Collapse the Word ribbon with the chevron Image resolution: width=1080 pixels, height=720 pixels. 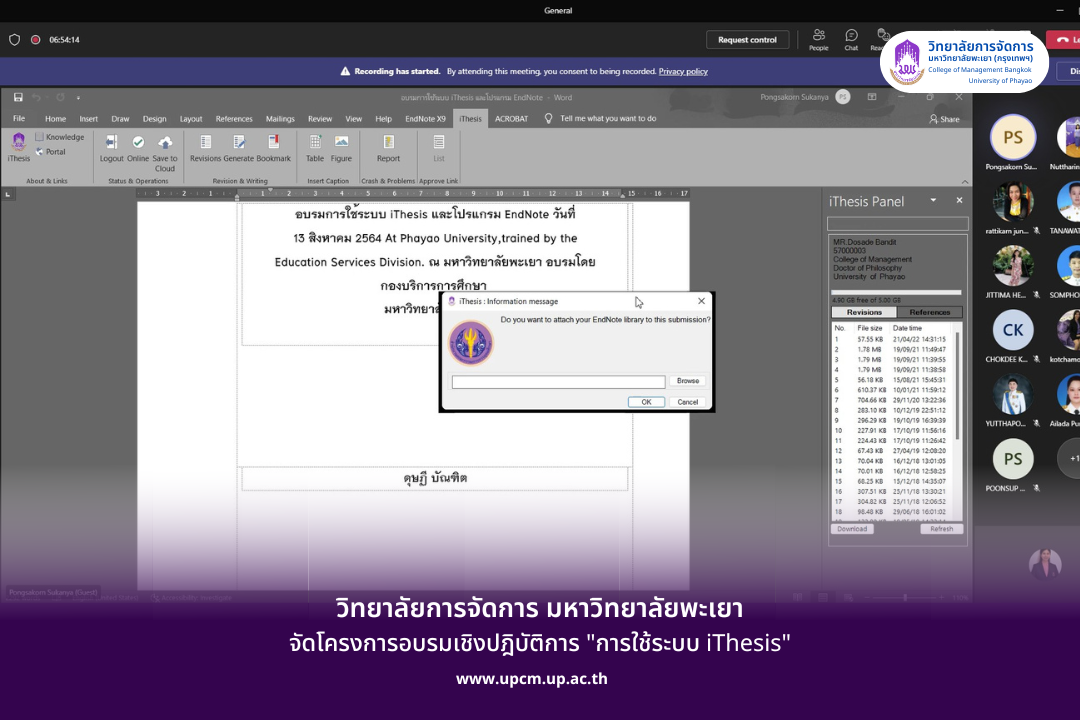pyautogui.click(x=964, y=182)
